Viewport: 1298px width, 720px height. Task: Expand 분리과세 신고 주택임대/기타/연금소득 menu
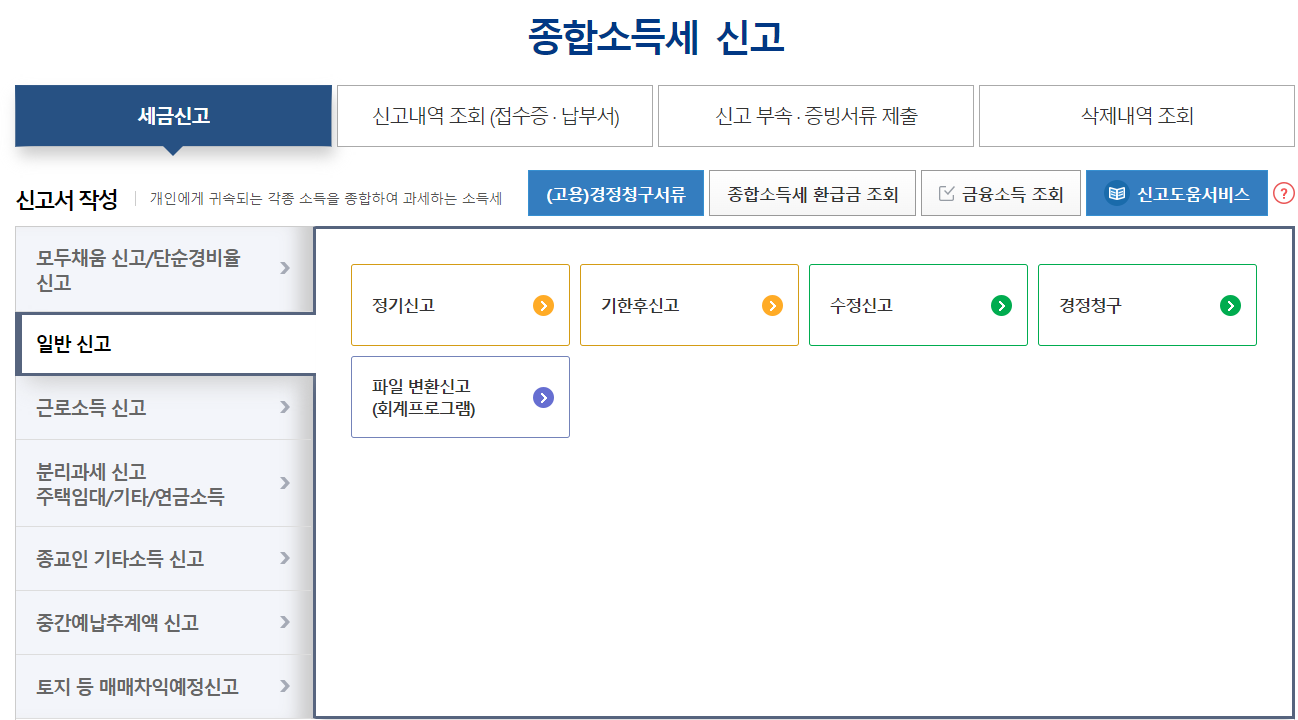150,483
